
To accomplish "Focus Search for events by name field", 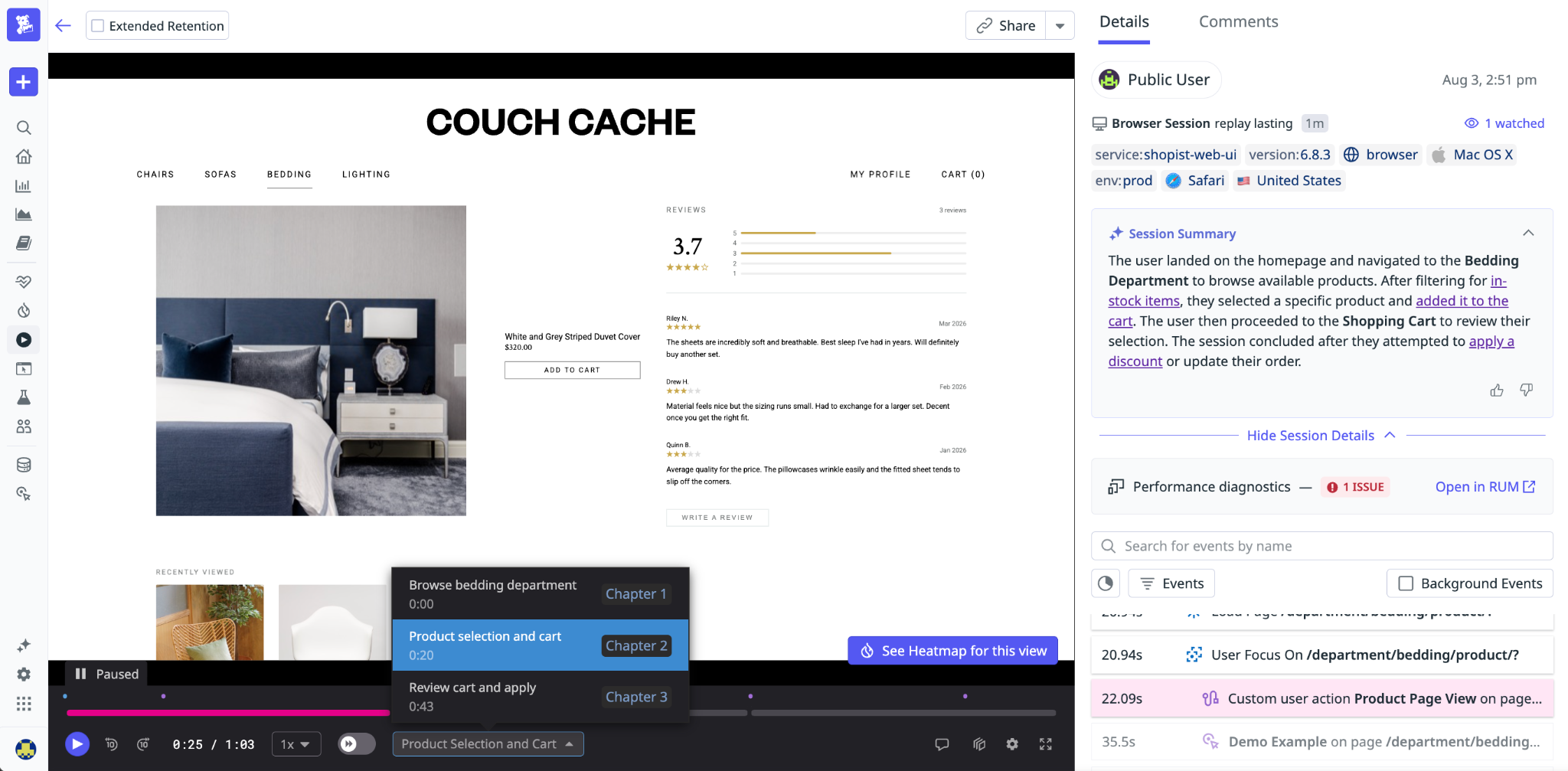I will (x=1321, y=546).
